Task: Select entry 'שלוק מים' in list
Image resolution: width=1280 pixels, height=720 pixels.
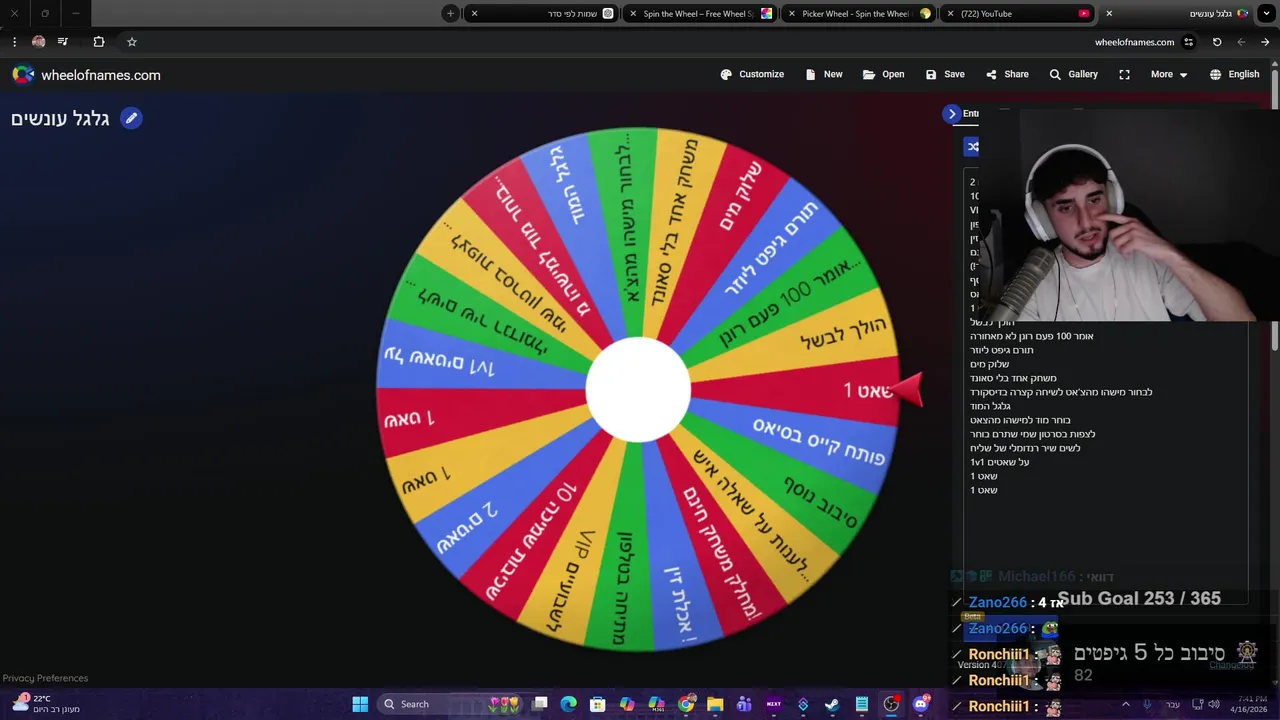Action: [x=989, y=364]
